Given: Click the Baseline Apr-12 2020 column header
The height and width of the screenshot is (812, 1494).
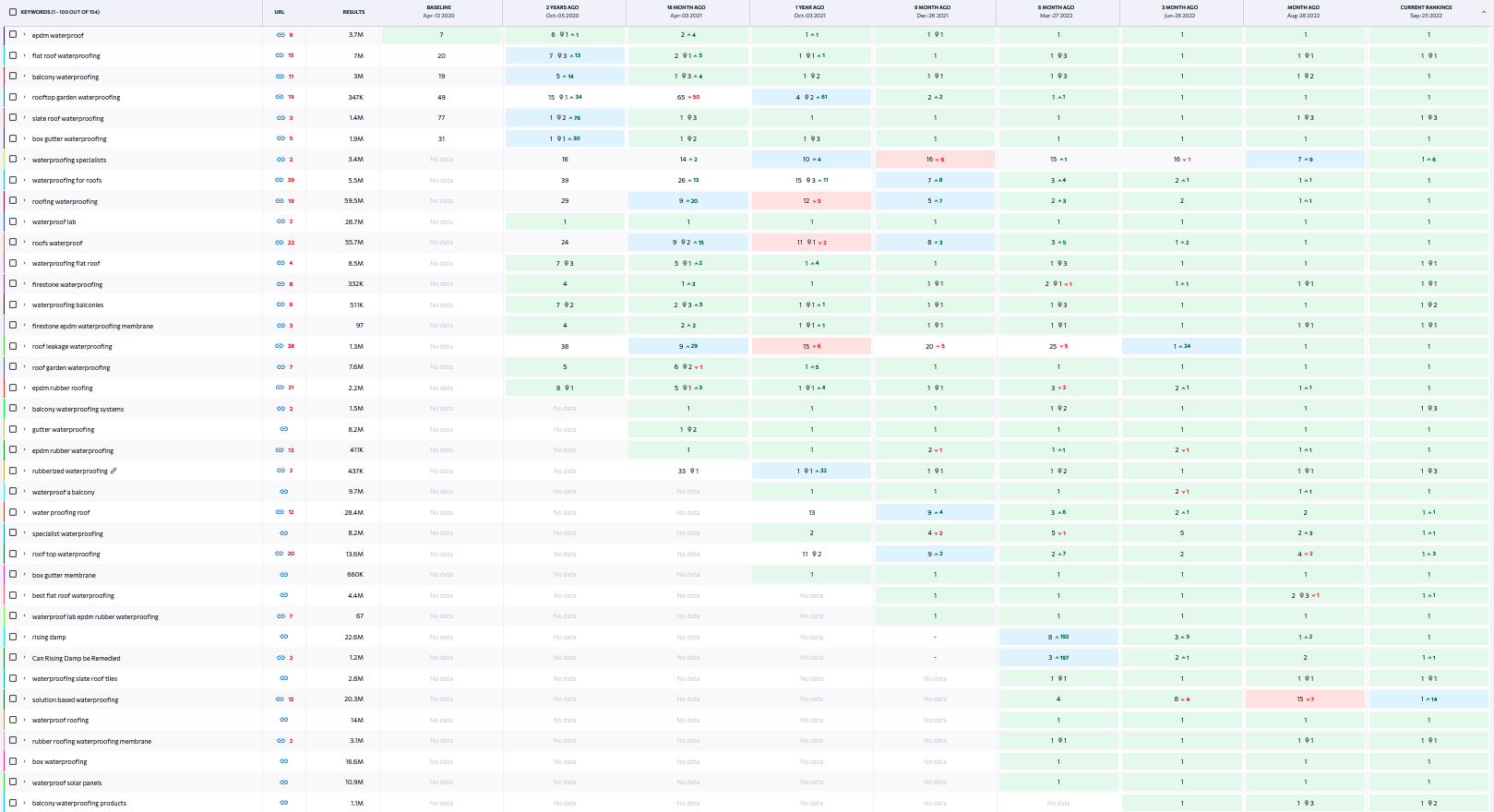Looking at the screenshot, I should (439, 11).
